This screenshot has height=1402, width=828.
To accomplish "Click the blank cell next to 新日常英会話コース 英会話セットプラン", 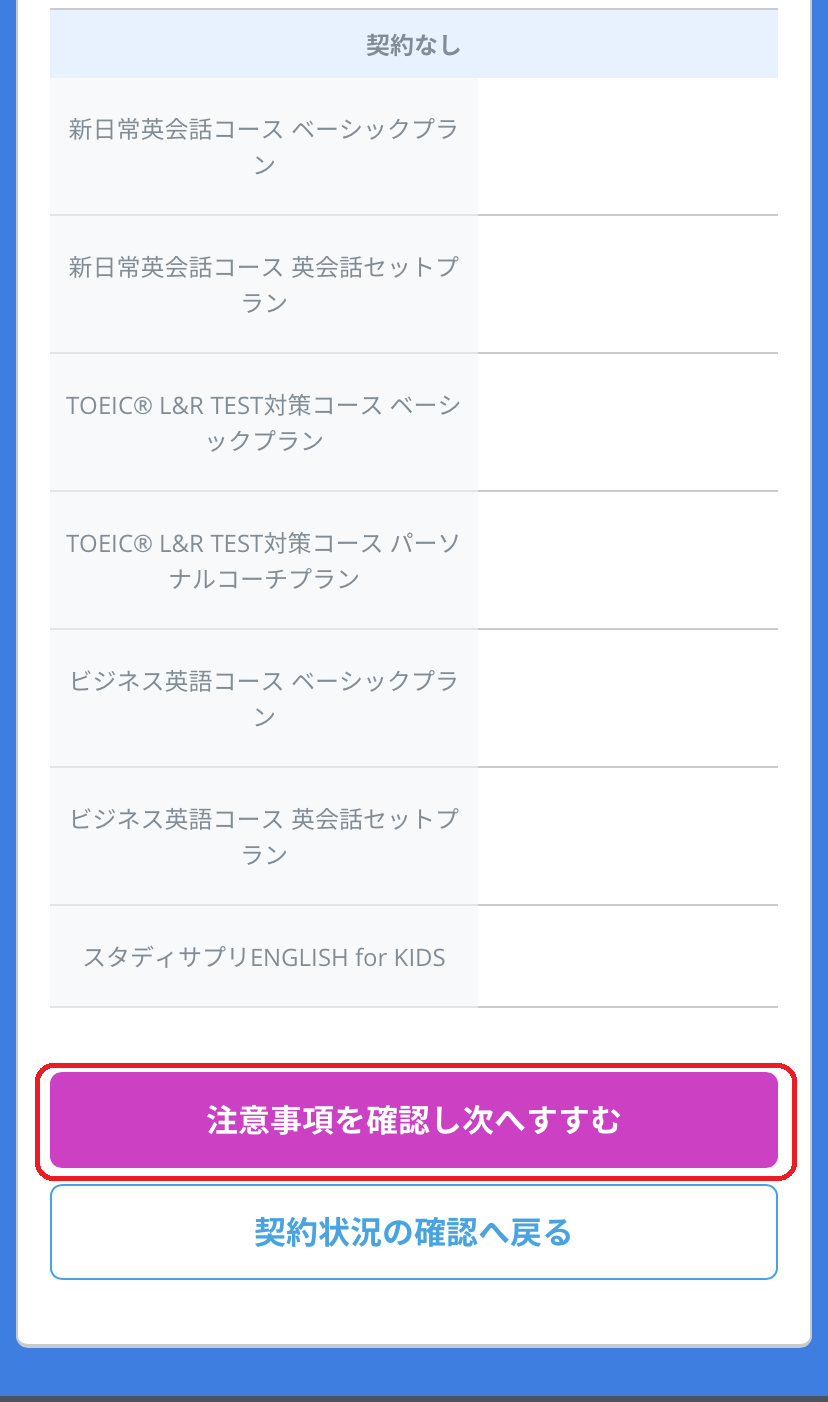I will point(628,284).
